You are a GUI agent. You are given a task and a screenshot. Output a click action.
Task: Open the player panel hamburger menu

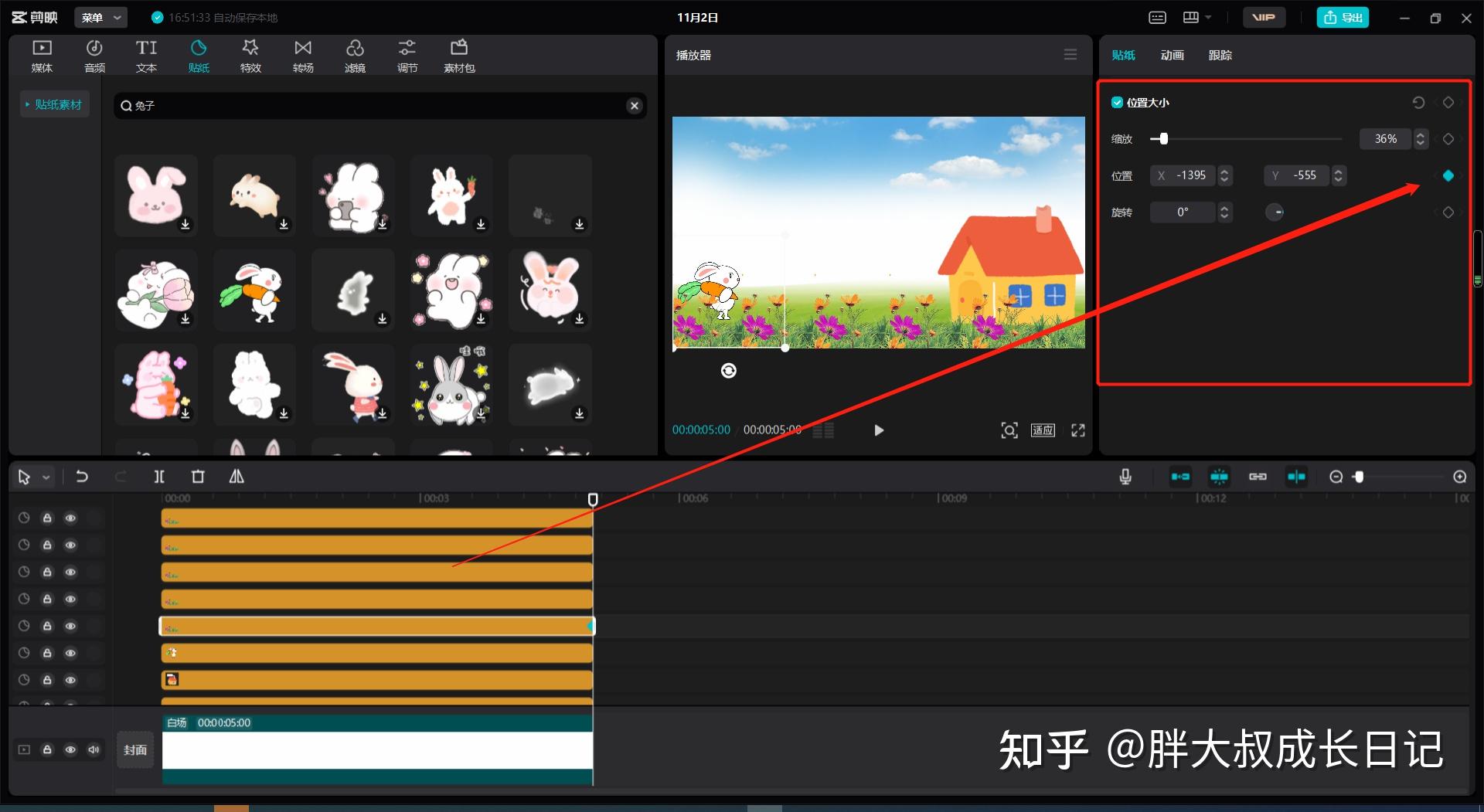click(x=1070, y=55)
